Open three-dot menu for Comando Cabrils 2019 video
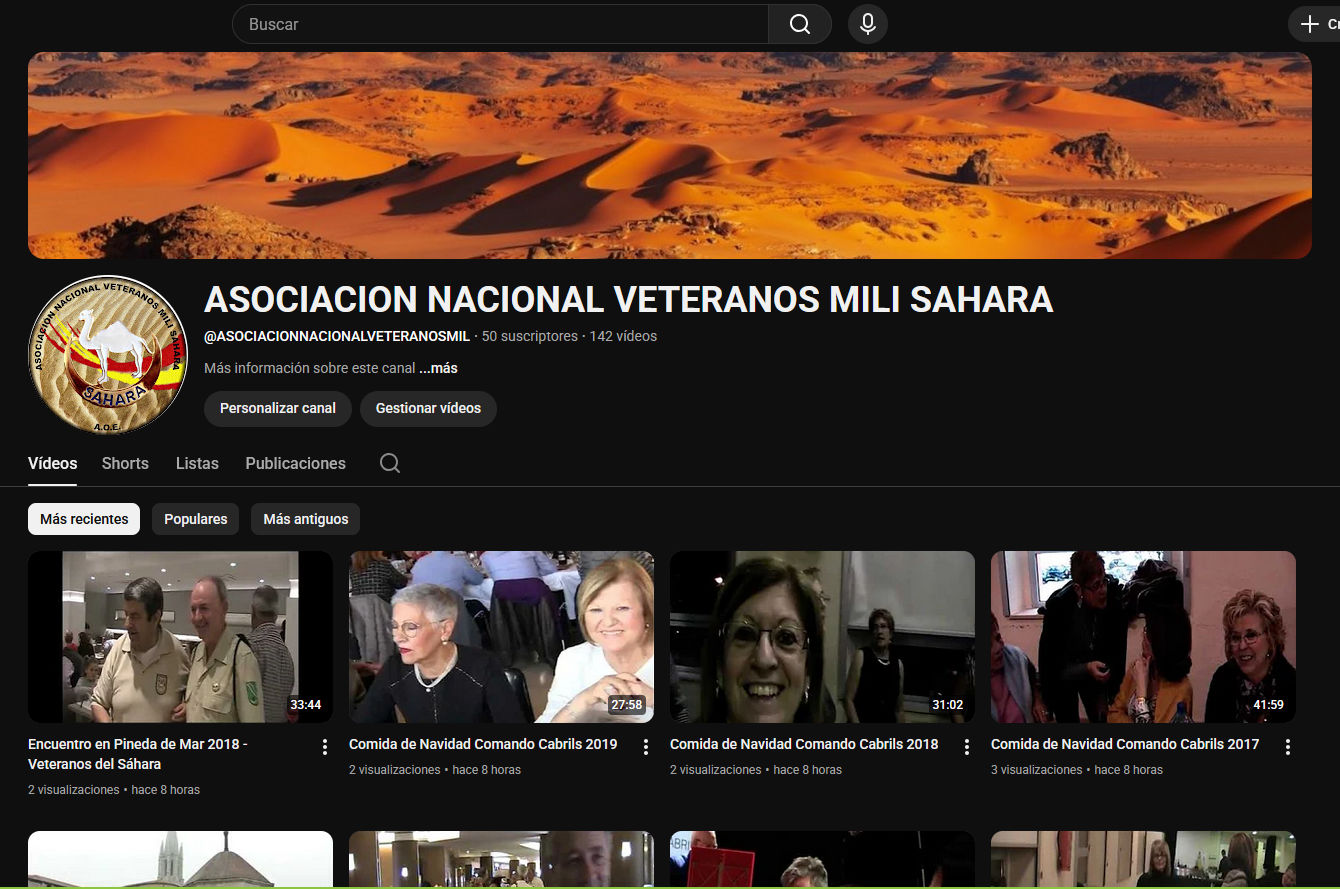 click(x=646, y=747)
